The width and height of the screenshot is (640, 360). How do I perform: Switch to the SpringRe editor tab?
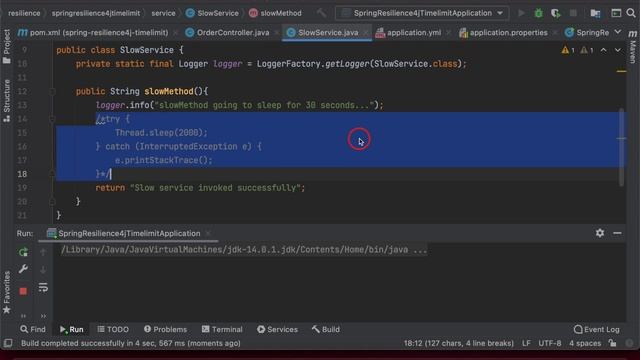tap(587, 33)
